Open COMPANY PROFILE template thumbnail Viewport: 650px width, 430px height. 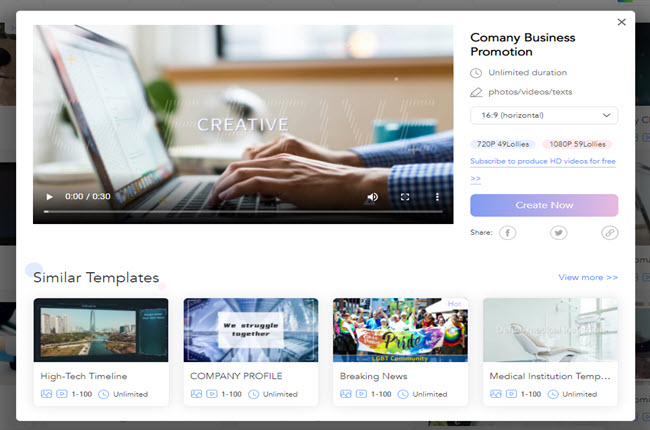251,330
